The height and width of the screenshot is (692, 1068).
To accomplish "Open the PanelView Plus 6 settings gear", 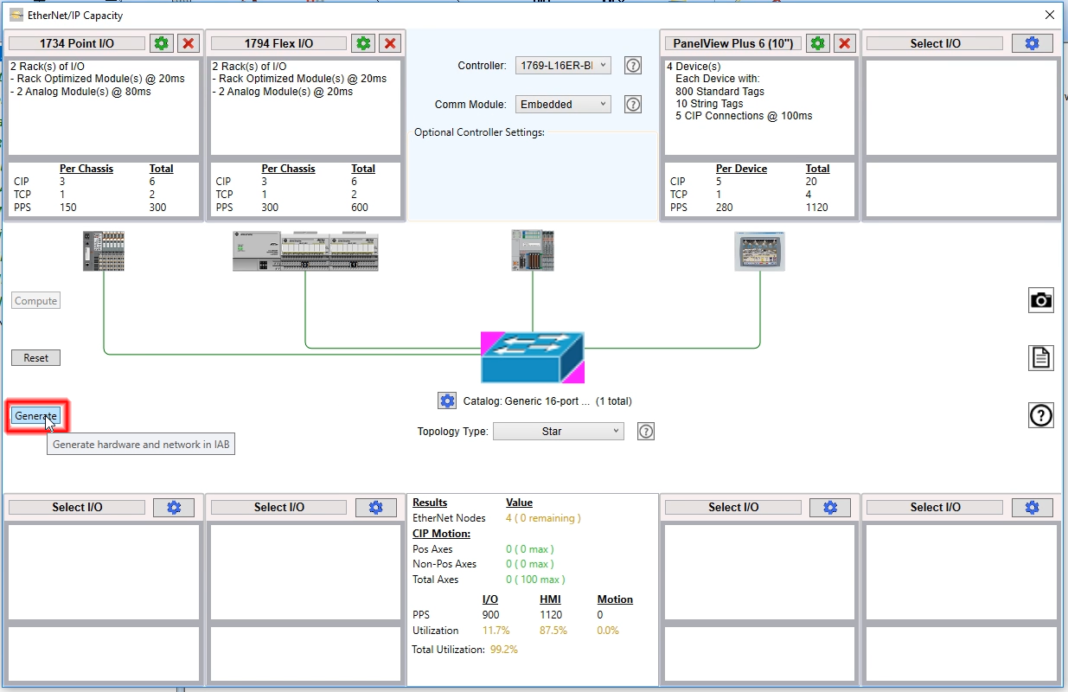I will point(817,43).
